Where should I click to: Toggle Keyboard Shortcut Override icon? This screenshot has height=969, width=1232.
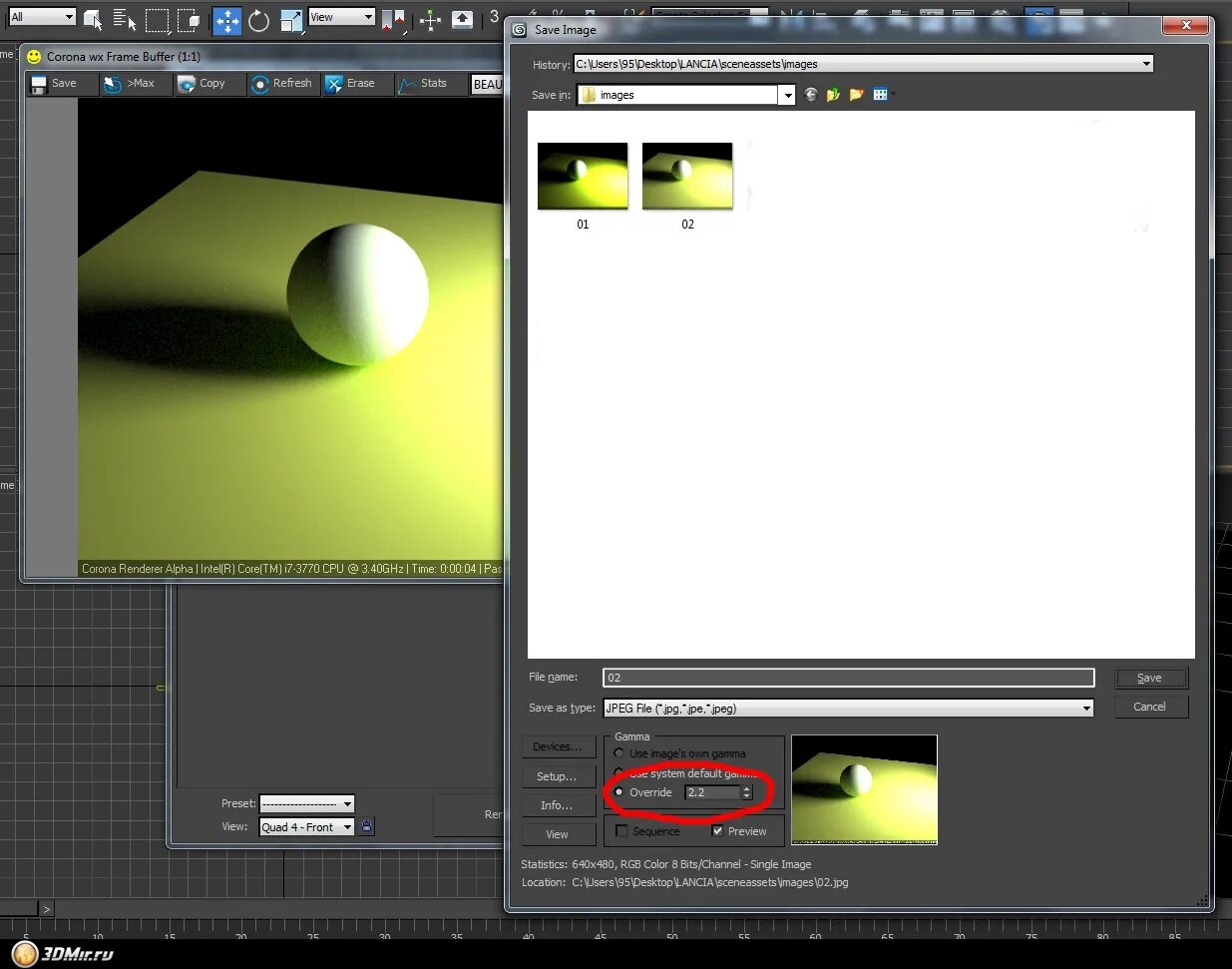[x=462, y=19]
